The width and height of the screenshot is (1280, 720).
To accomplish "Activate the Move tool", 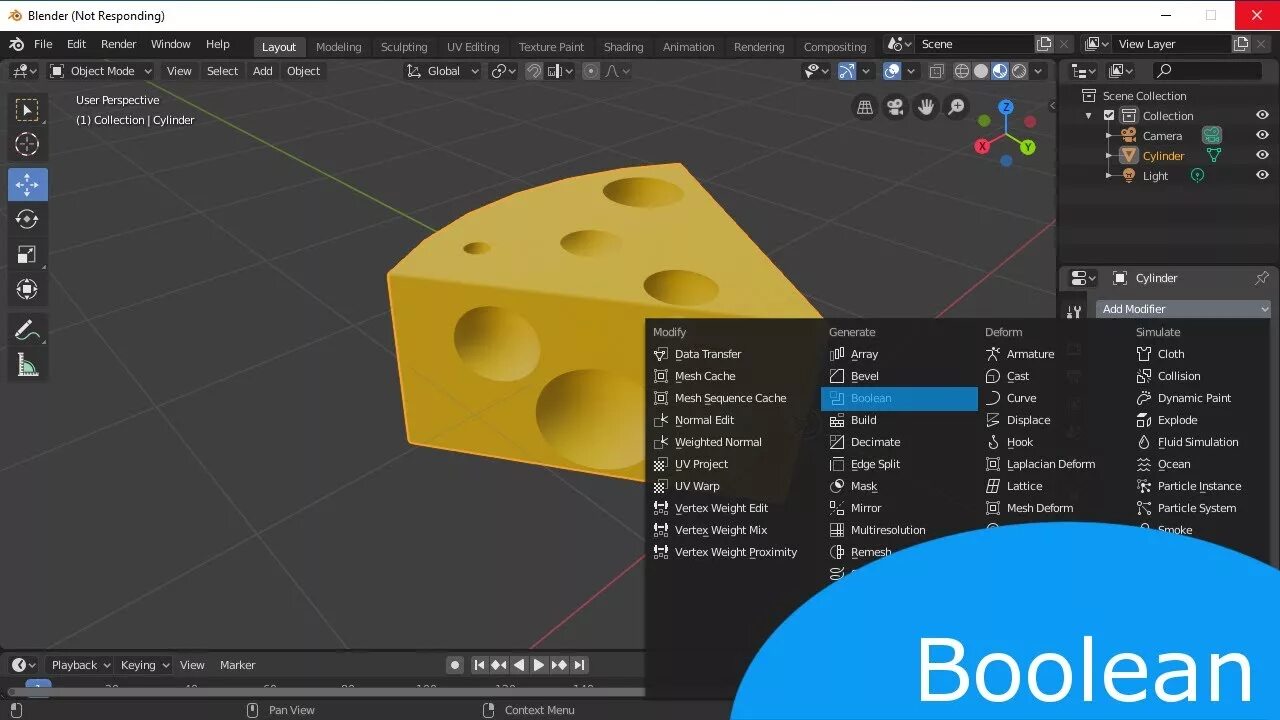I will [27, 185].
